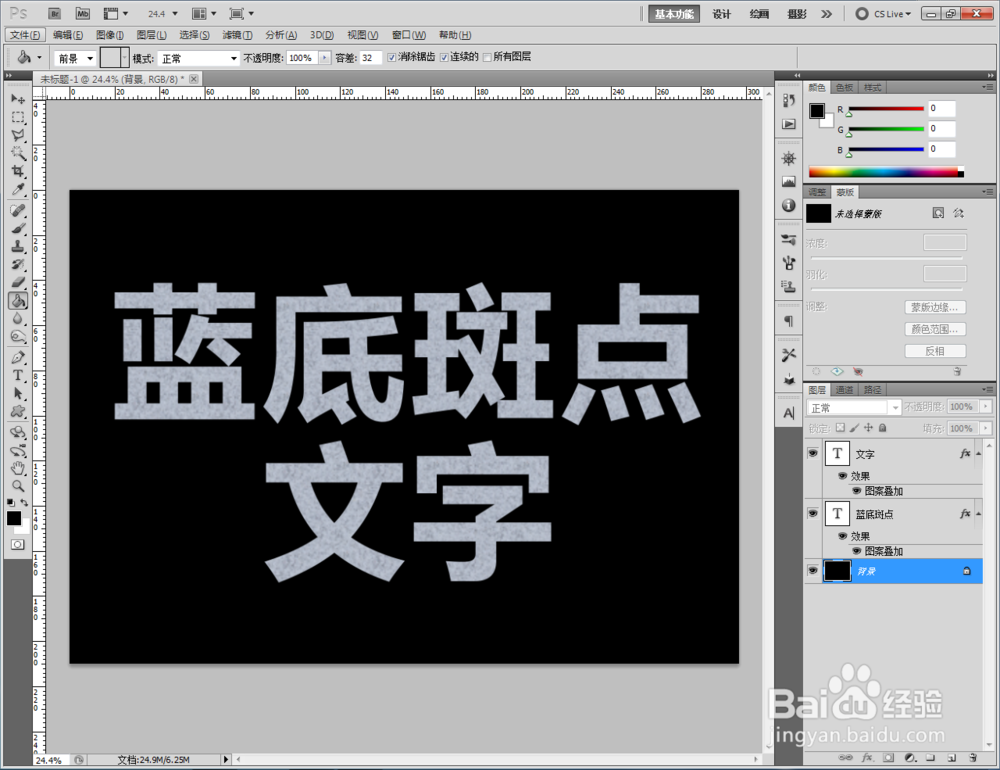
Task: Toggle Quick Mask mode icon
Action: coord(18,544)
